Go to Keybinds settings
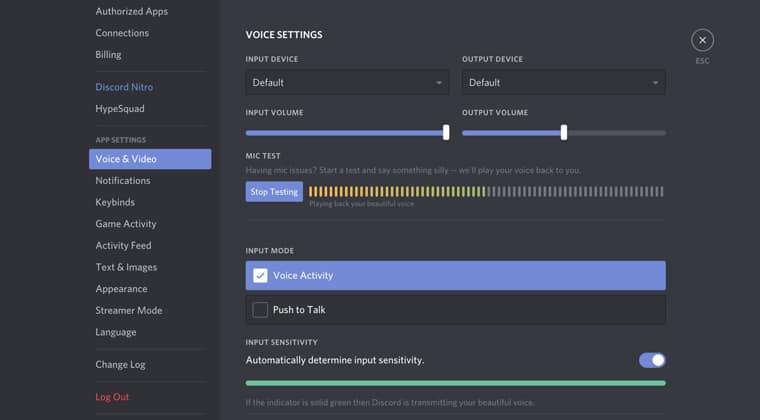Image resolution: width=760 pixels, height=420 pixels. pos(115,203)
